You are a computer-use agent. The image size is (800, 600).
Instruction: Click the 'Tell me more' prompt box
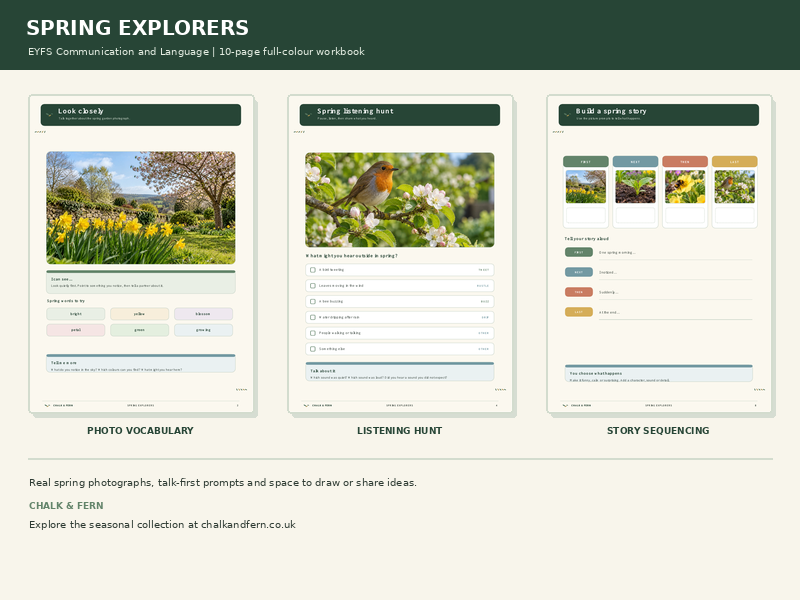[x=141, y=364]
